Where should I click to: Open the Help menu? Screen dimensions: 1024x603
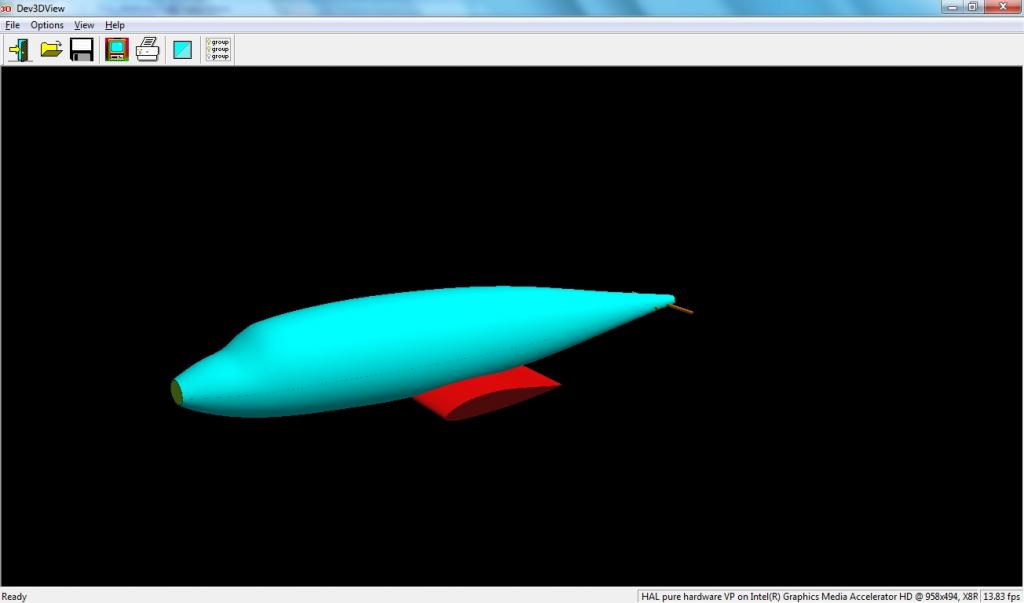(115, 25)
